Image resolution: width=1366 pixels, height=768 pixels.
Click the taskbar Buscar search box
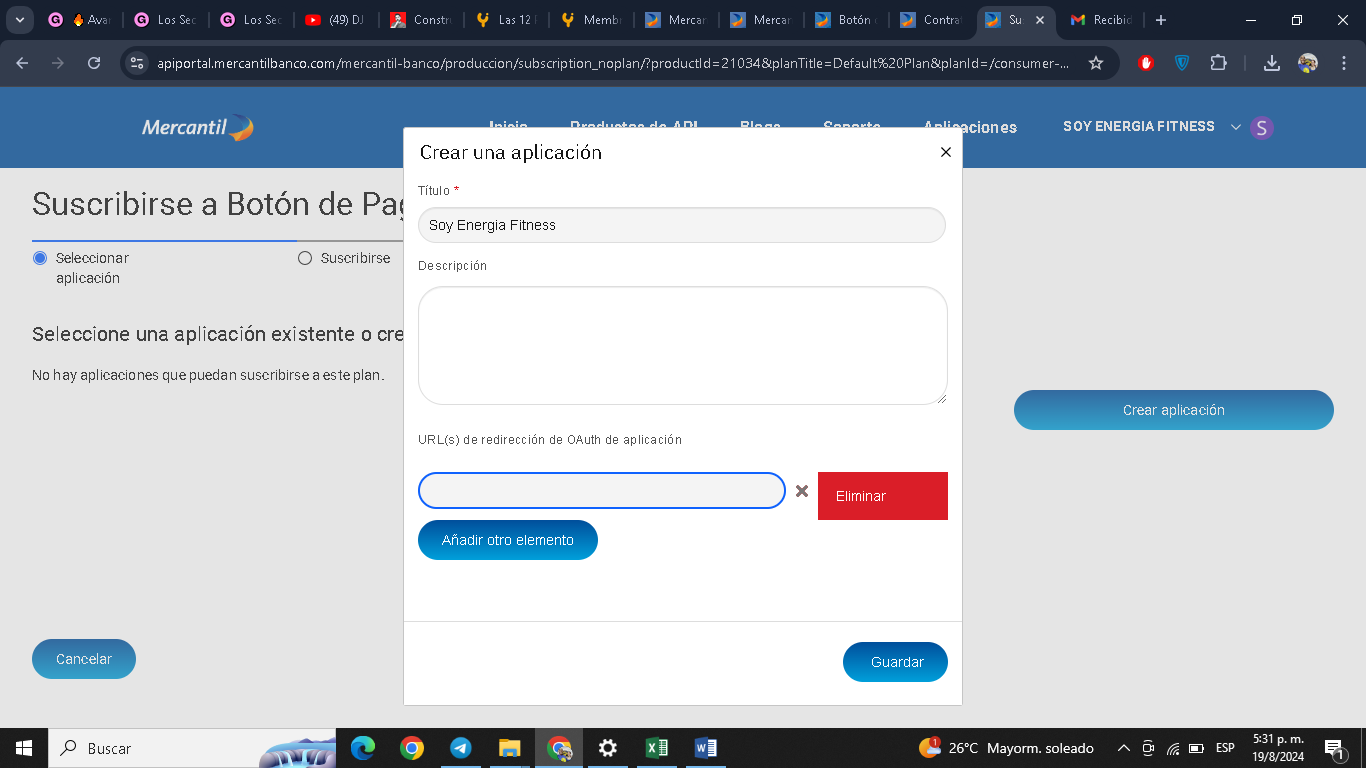pyautogui.click(x=190, y=748)
